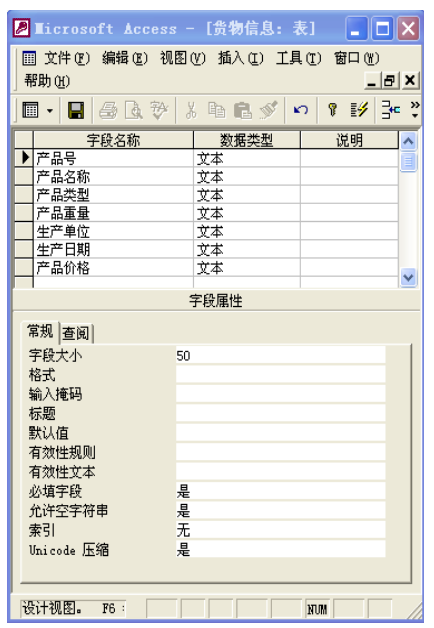Click the row selector for 产品号
Image resolution: width=434 pixels, height=628 pixels.
pos(24,158)
